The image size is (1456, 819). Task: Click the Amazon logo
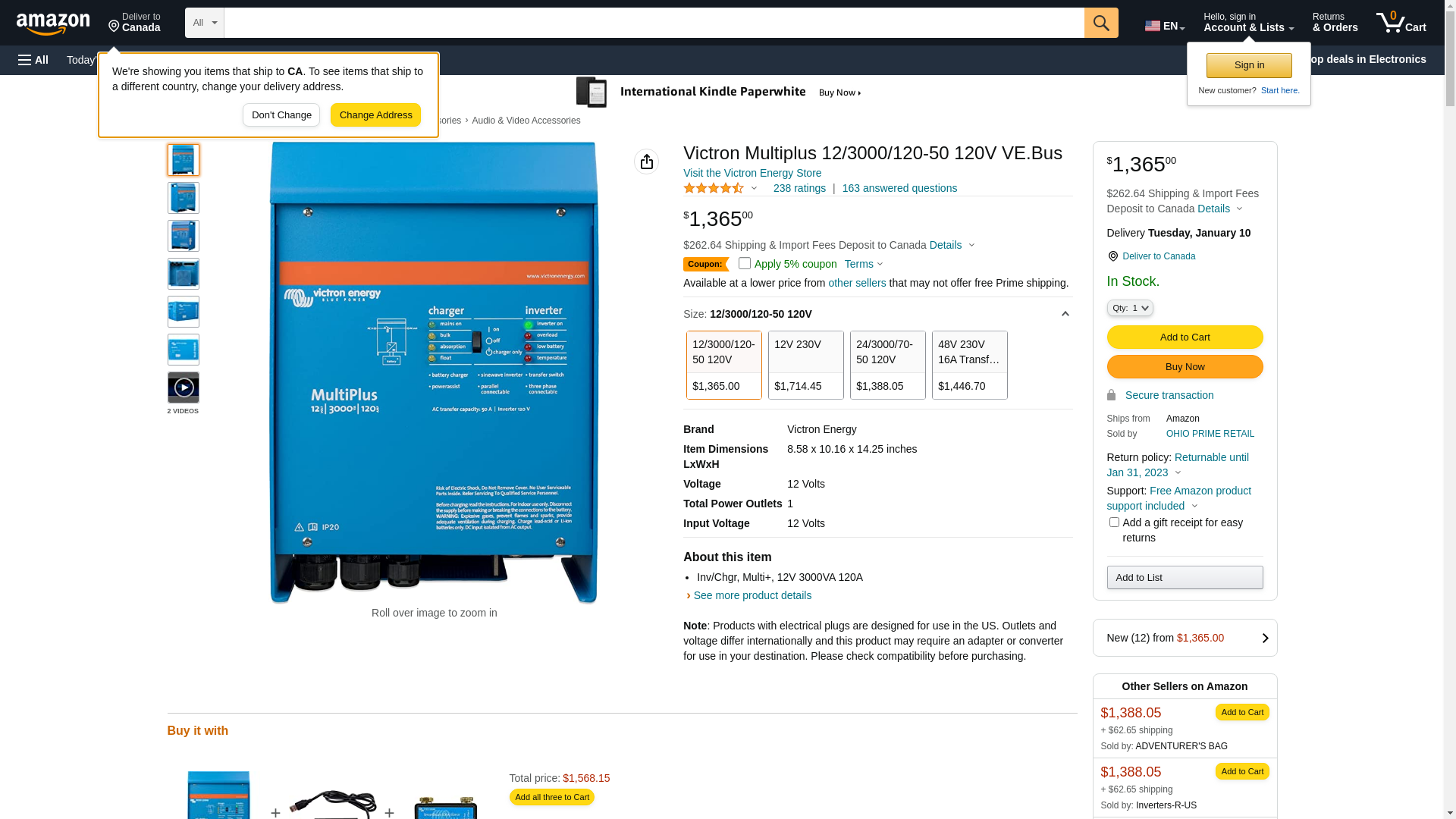[53, 24]
